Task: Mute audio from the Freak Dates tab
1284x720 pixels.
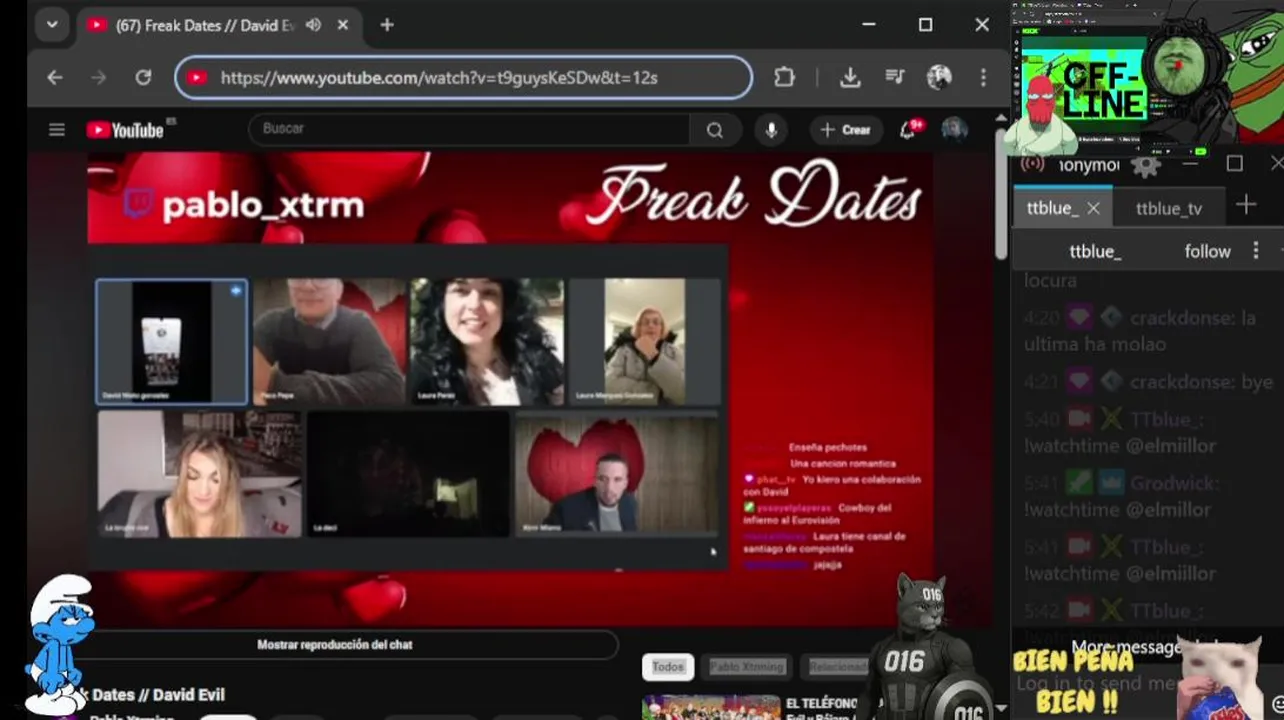Action: pos(313,26)
